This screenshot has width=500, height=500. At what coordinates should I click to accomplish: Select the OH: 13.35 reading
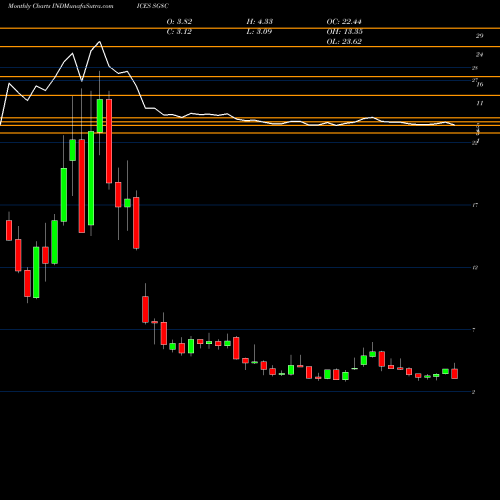[x=345, y=32]
